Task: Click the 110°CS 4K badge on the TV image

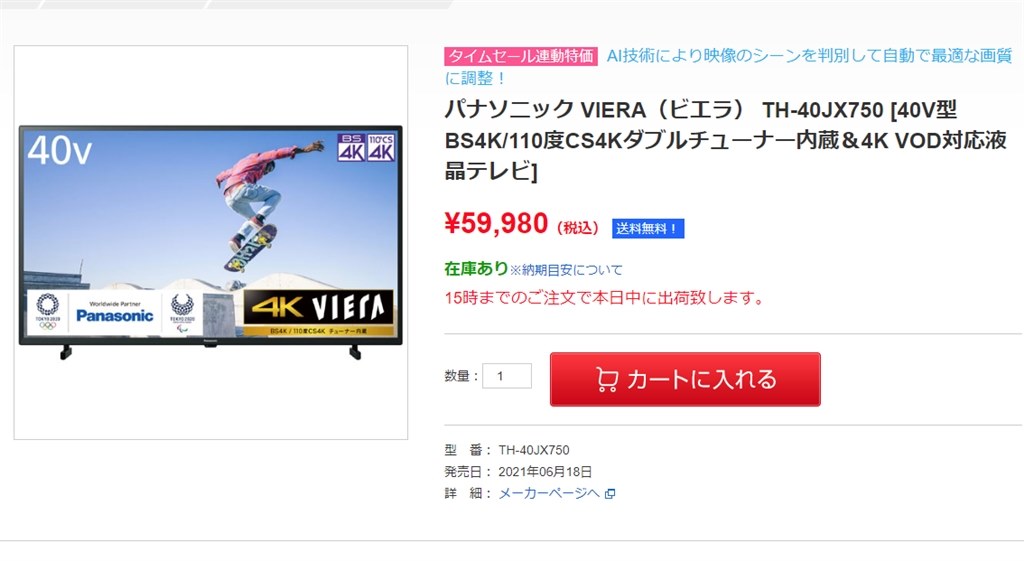Action: click(381, 148)
